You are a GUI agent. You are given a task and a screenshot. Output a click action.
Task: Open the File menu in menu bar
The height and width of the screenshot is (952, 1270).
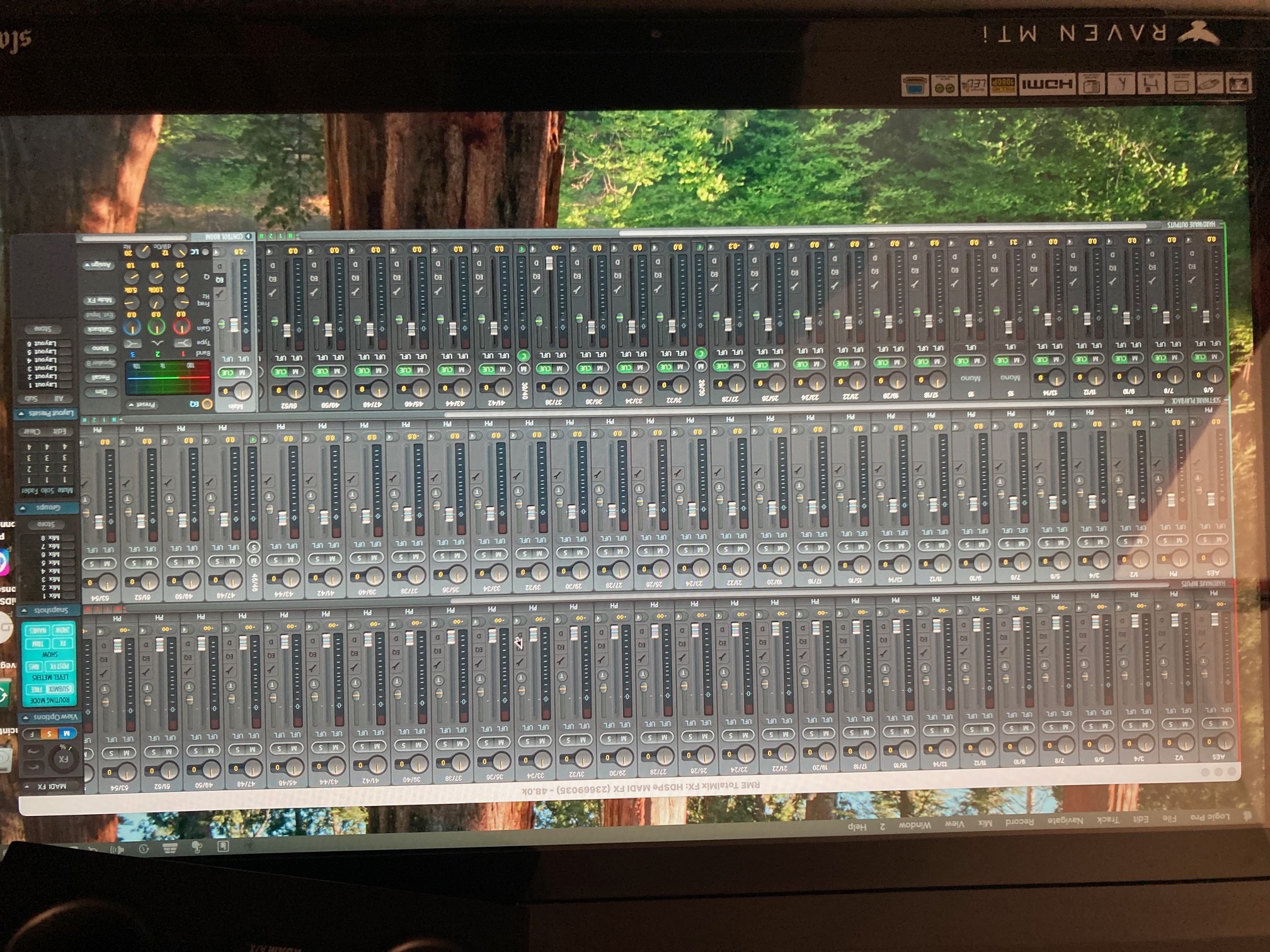(1169, 819)
